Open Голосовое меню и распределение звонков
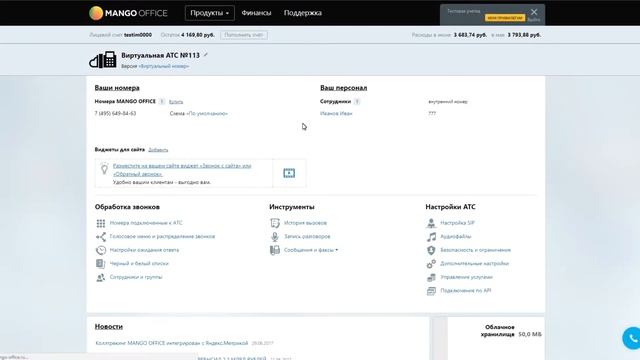The height and width of the screenshot is (360, 640). point(162,236)
